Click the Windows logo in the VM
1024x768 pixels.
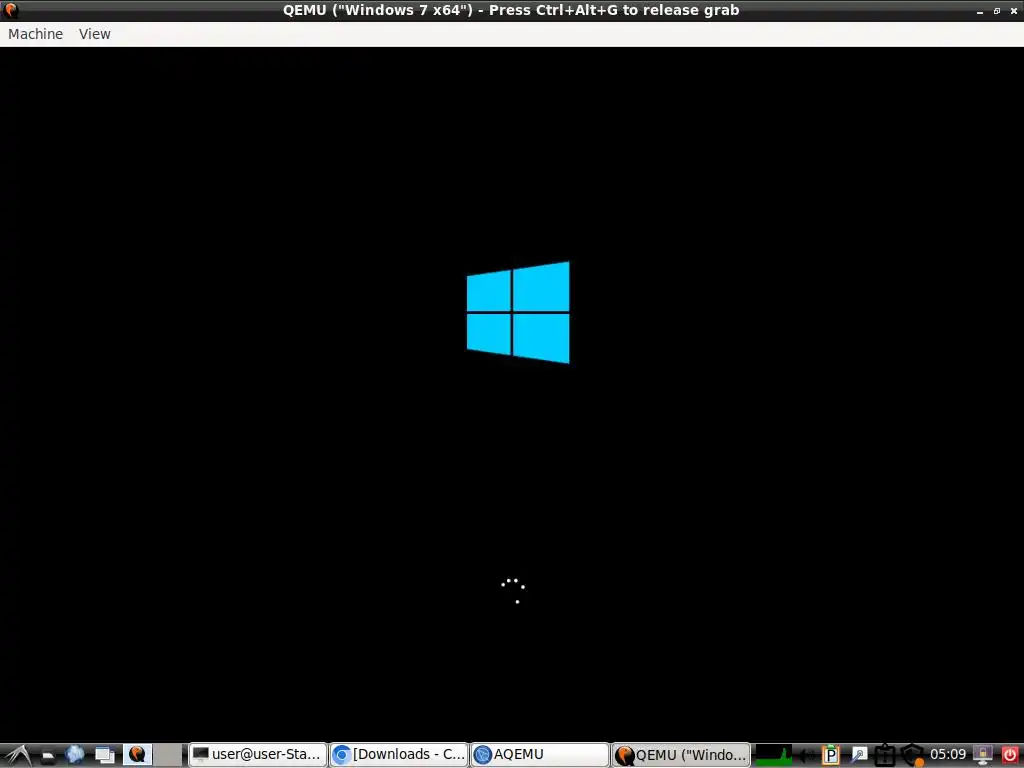click(x=518, y=312)
